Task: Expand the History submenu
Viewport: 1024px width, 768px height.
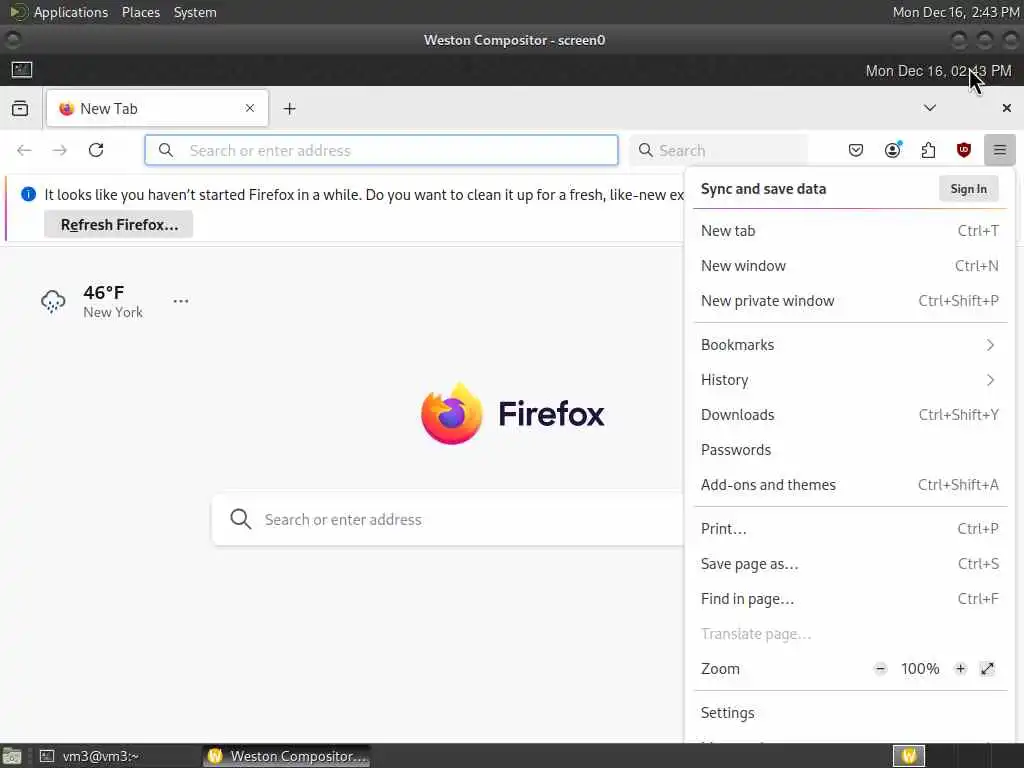Action: coord(850,380)
